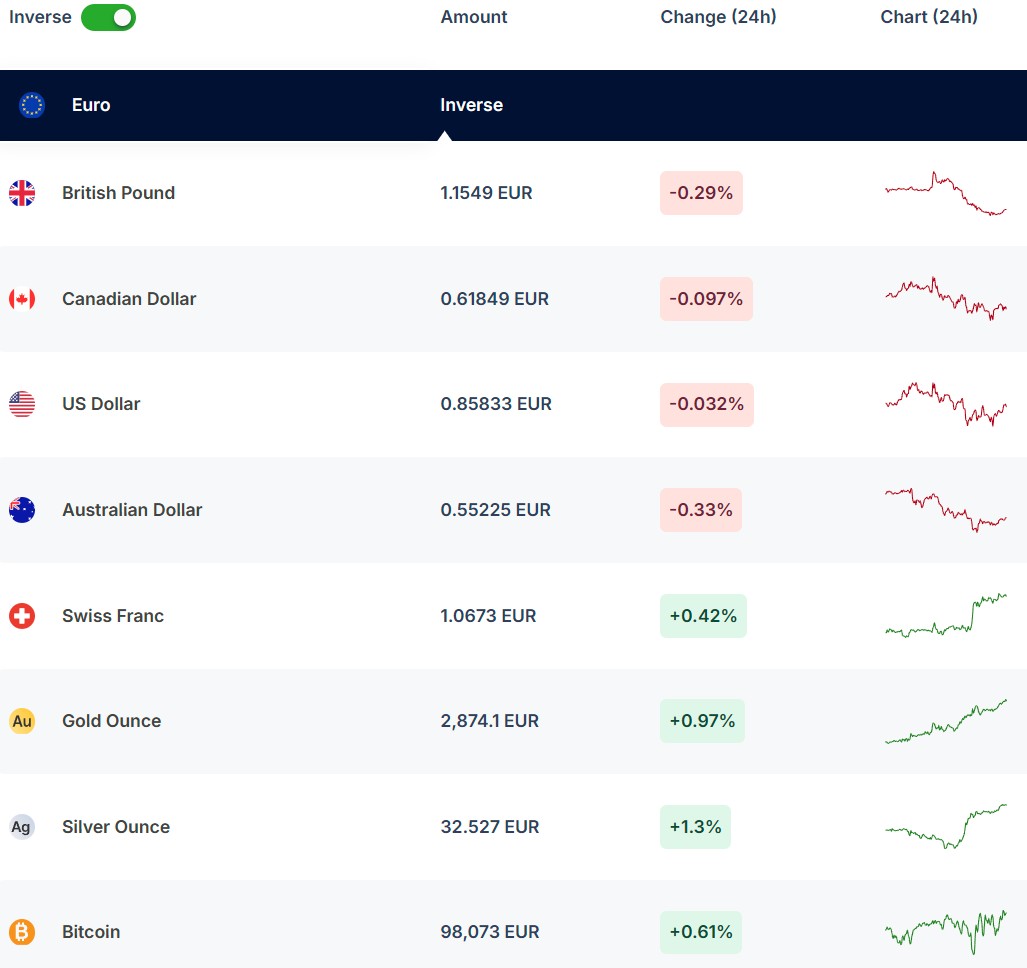Click the Gold Ounce Au icon
This screenshot has width=1027, height=968.
coord(22,721)
